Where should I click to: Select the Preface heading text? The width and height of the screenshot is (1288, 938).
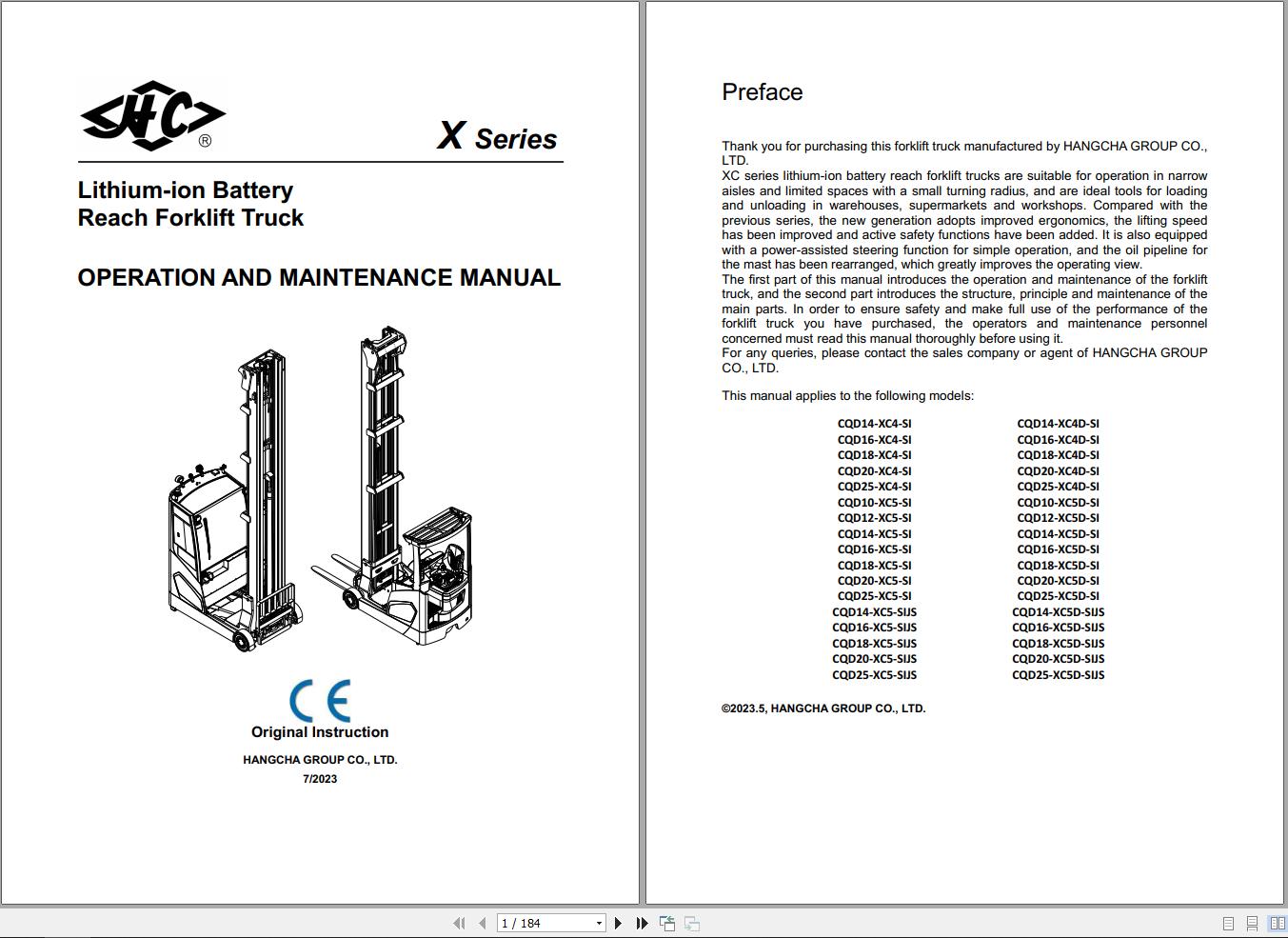pyautogui.click(x=762, y=91)
